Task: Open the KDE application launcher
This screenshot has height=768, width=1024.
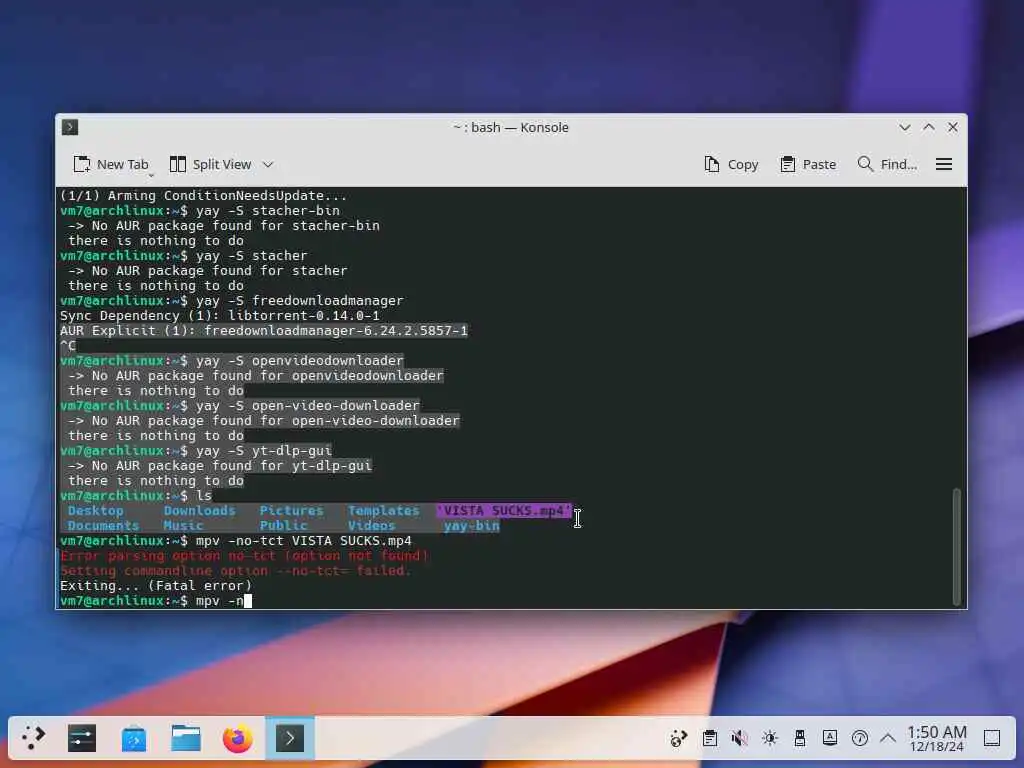Action: pos(33,738)
